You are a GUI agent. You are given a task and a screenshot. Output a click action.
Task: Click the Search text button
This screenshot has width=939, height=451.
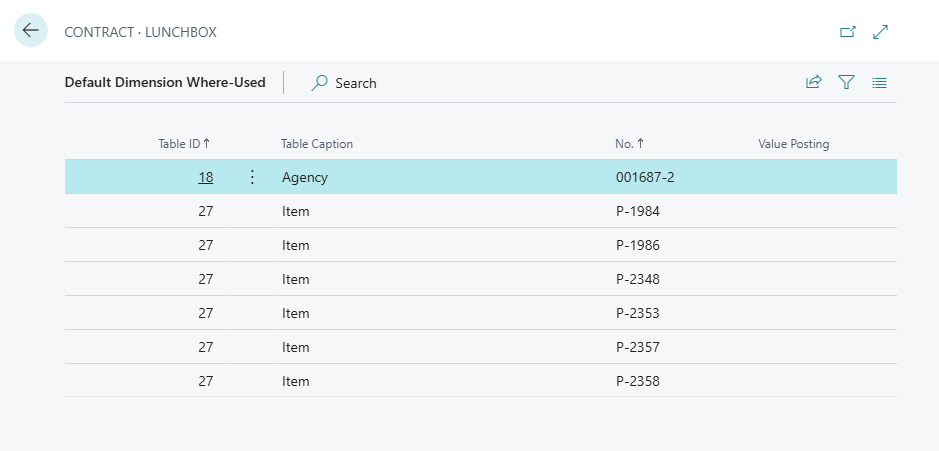click(356, 83)
